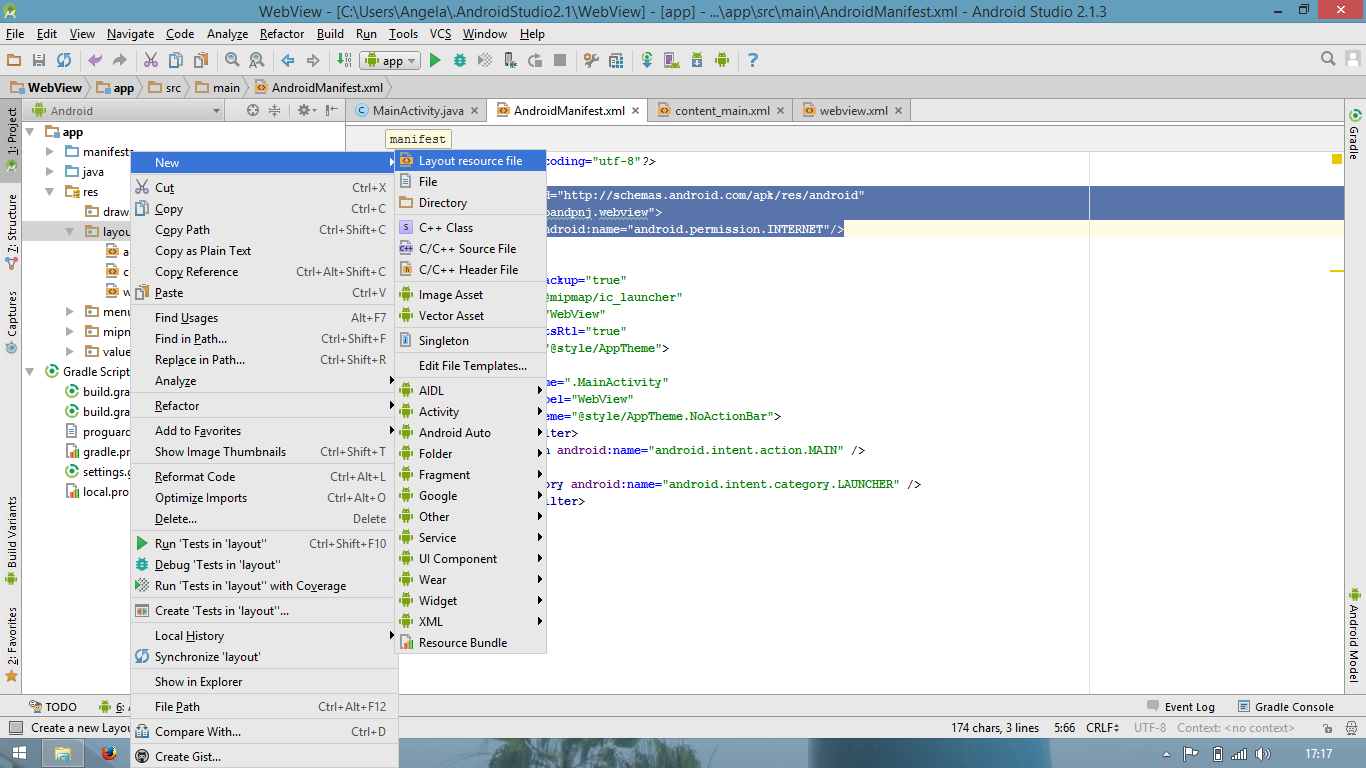The height and width of the screenshot is (768, 1366).
Task: Click the Stop square icon
Action: (560, 61)
